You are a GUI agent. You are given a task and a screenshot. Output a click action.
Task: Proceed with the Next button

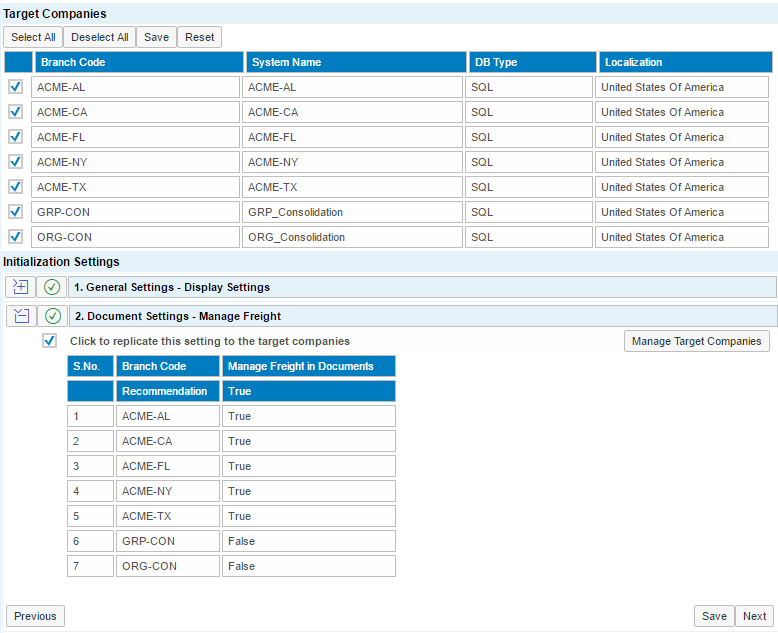(754, 616)
